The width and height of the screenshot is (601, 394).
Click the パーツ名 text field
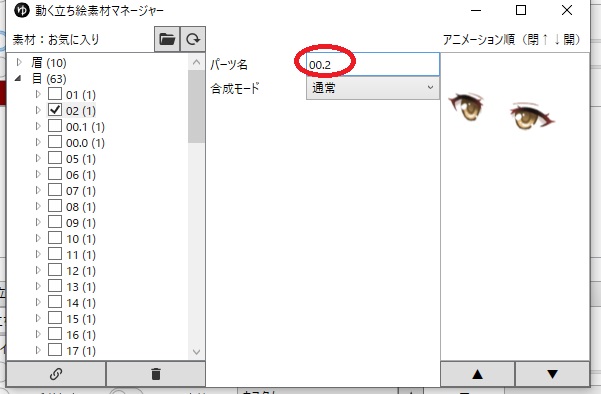(x=373, y=64)
